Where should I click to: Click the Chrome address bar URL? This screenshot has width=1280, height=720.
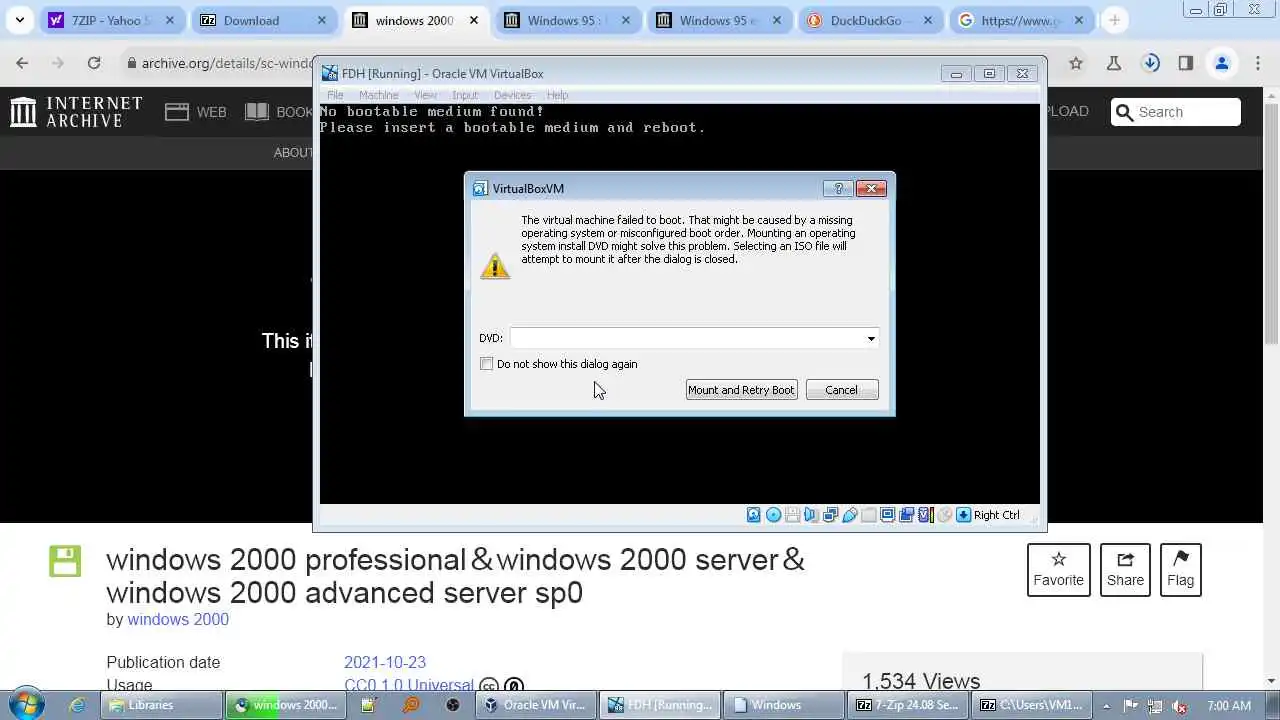coord(227,63)
